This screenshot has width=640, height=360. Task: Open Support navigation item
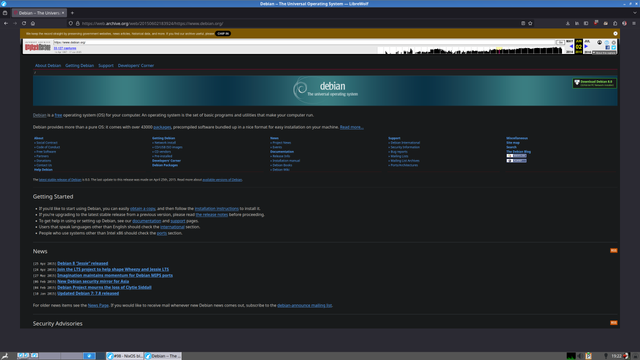coord(106,65)
